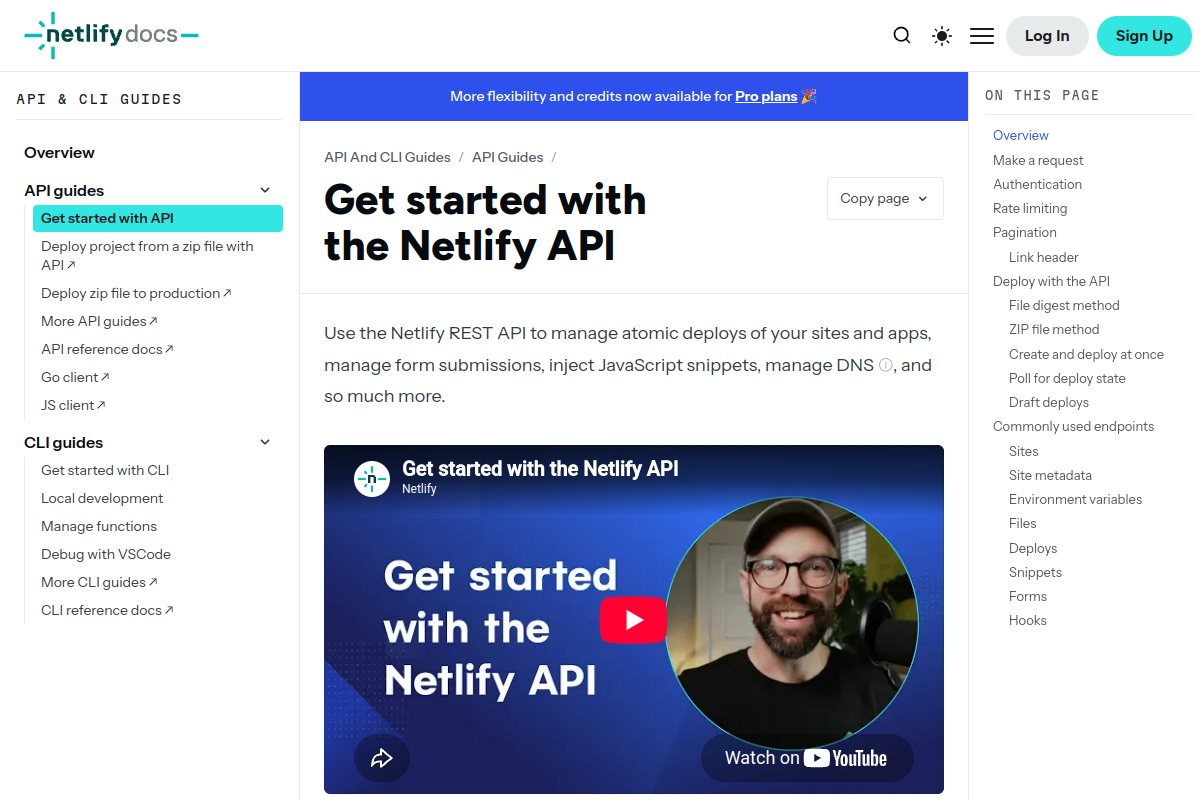Jump to Create and deploy at once
The width and height of the screenshot is (1200, 800).
tap(1086, 354)
